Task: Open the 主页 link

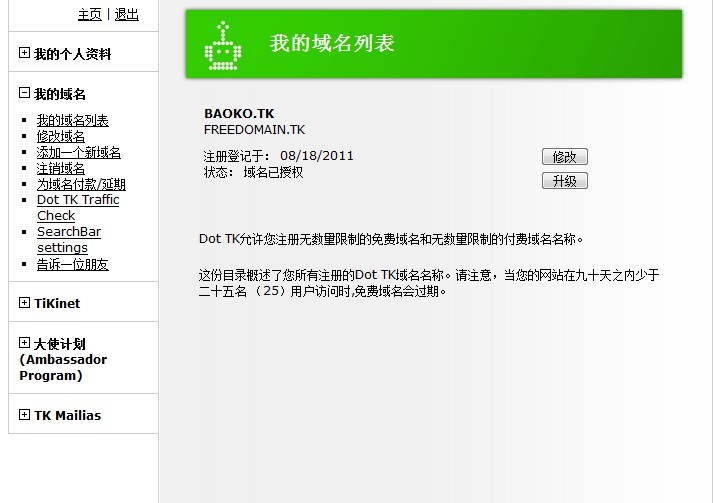Action: (90, 15)
